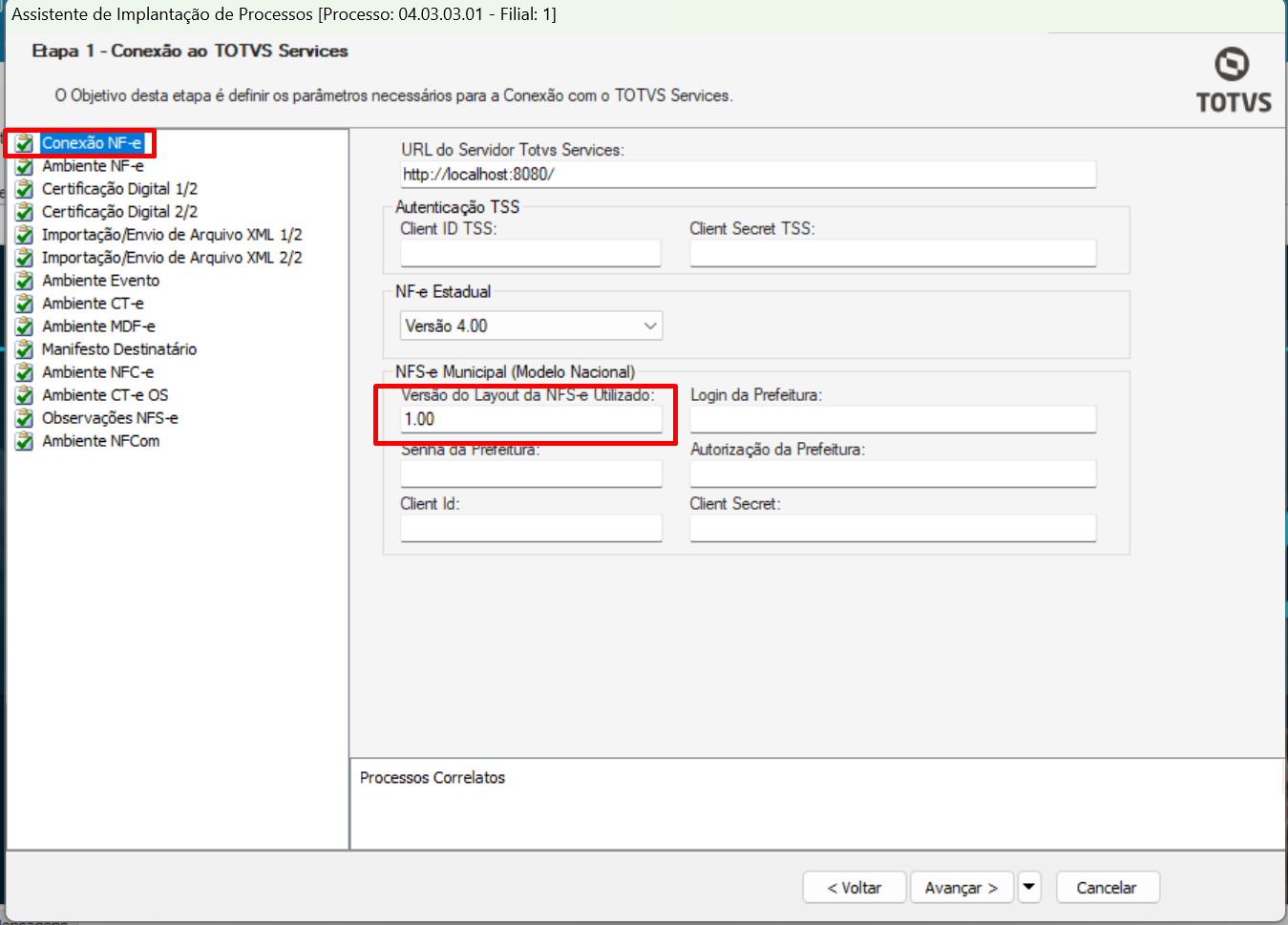Viewport: 1288px width, 925px height.
Task: Click the checkmark icon beside Ambiente NFC-e
Action: click(25, 373)
